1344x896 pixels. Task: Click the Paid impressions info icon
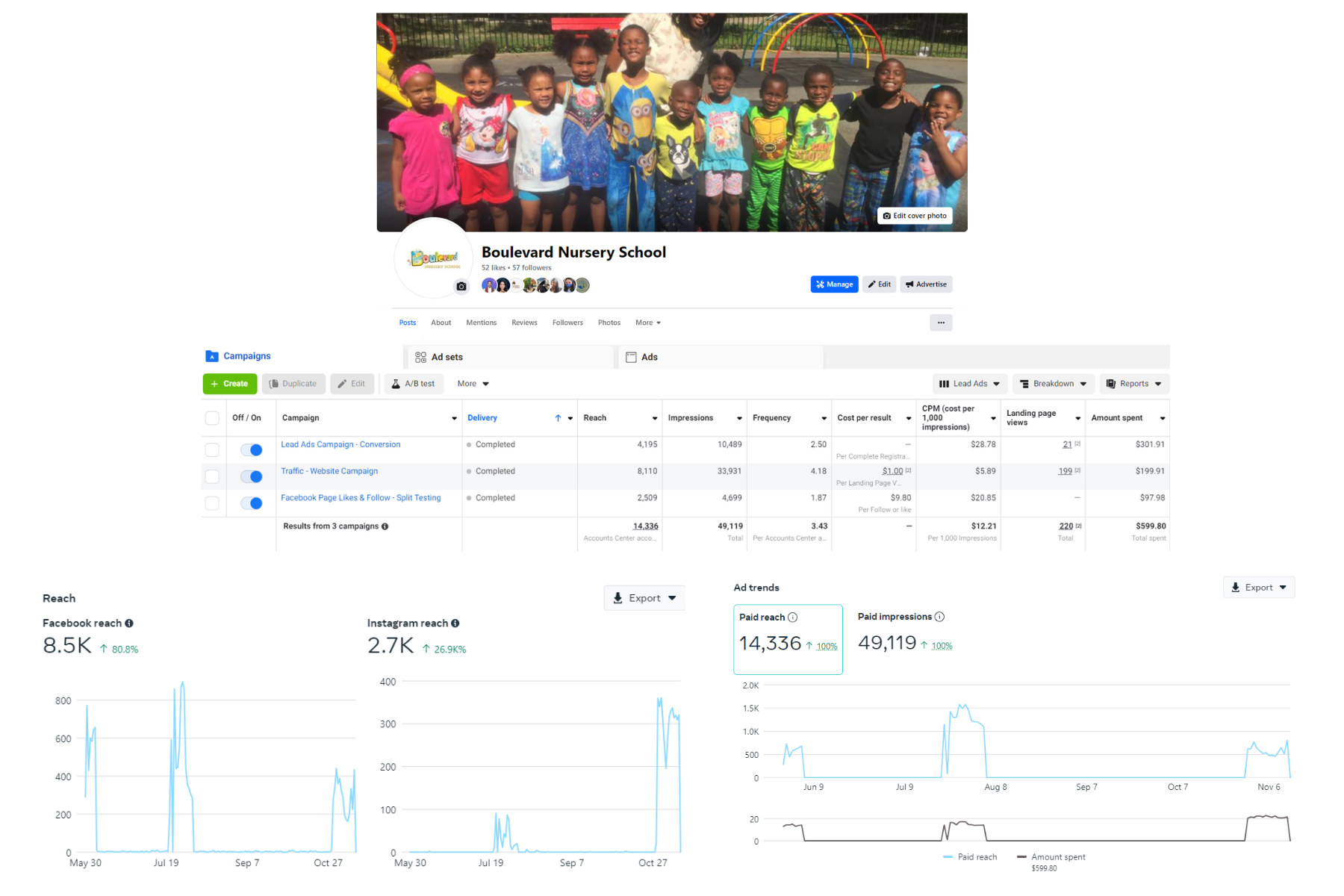click(x=940, y=617)
